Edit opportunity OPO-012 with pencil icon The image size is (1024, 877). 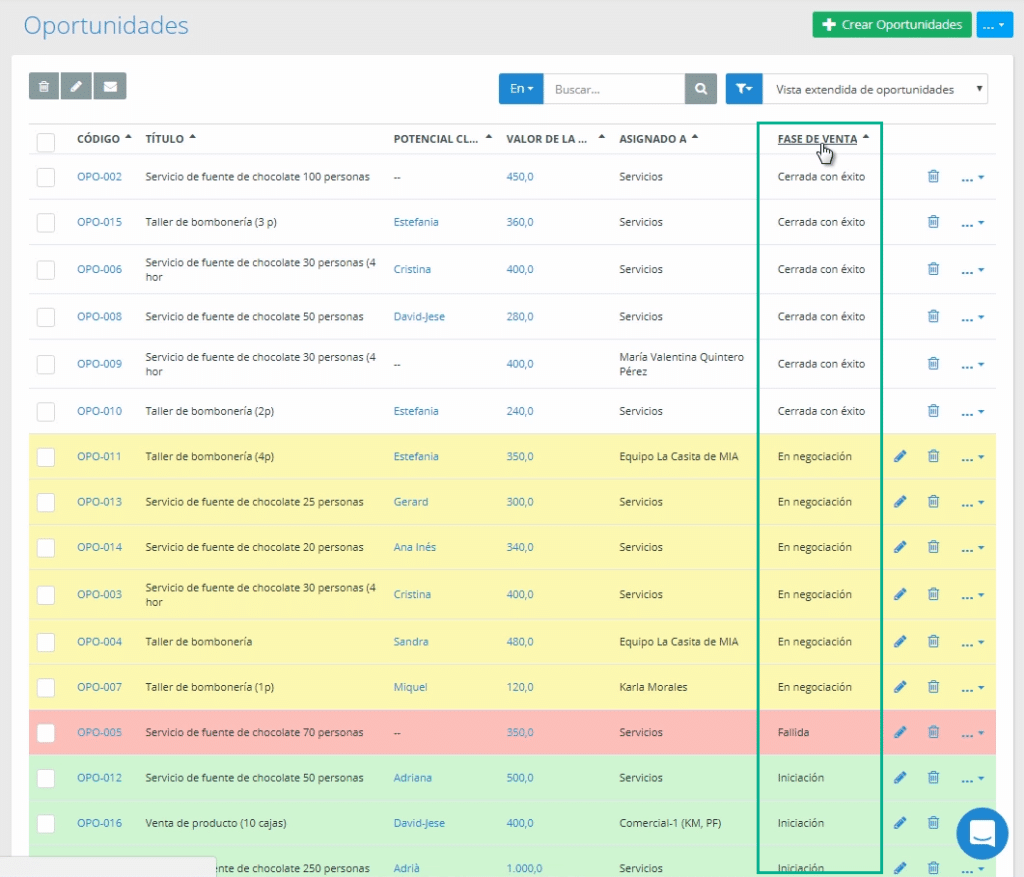pos(900,778)
